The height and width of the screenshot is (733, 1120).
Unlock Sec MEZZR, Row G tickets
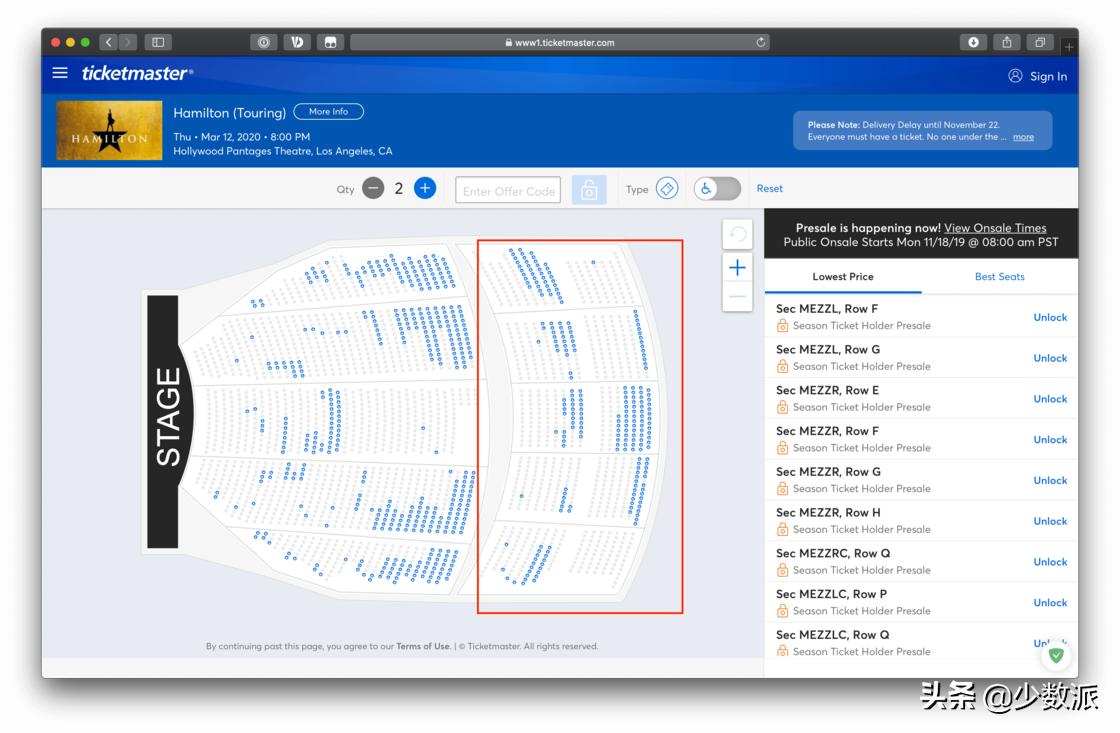(1050, 480)
